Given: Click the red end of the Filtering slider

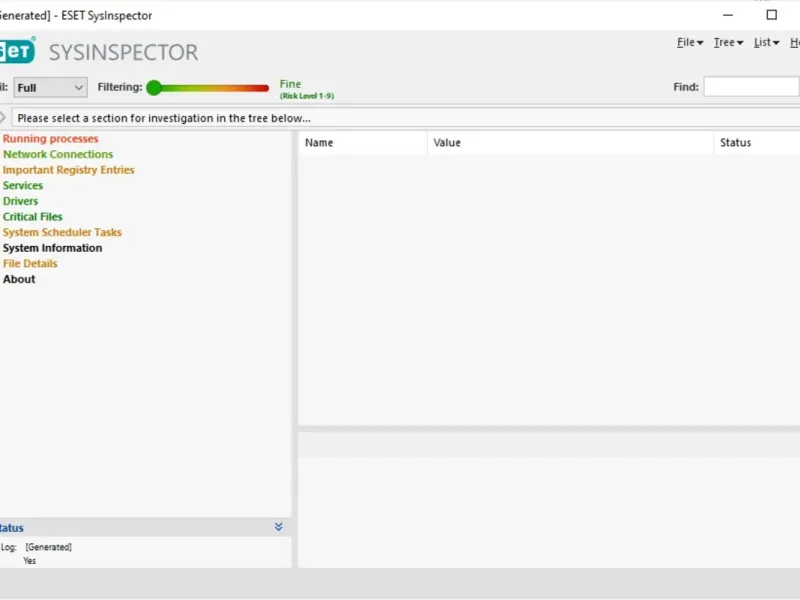Looking at the screenshot, I should click(x=264, y=88).
